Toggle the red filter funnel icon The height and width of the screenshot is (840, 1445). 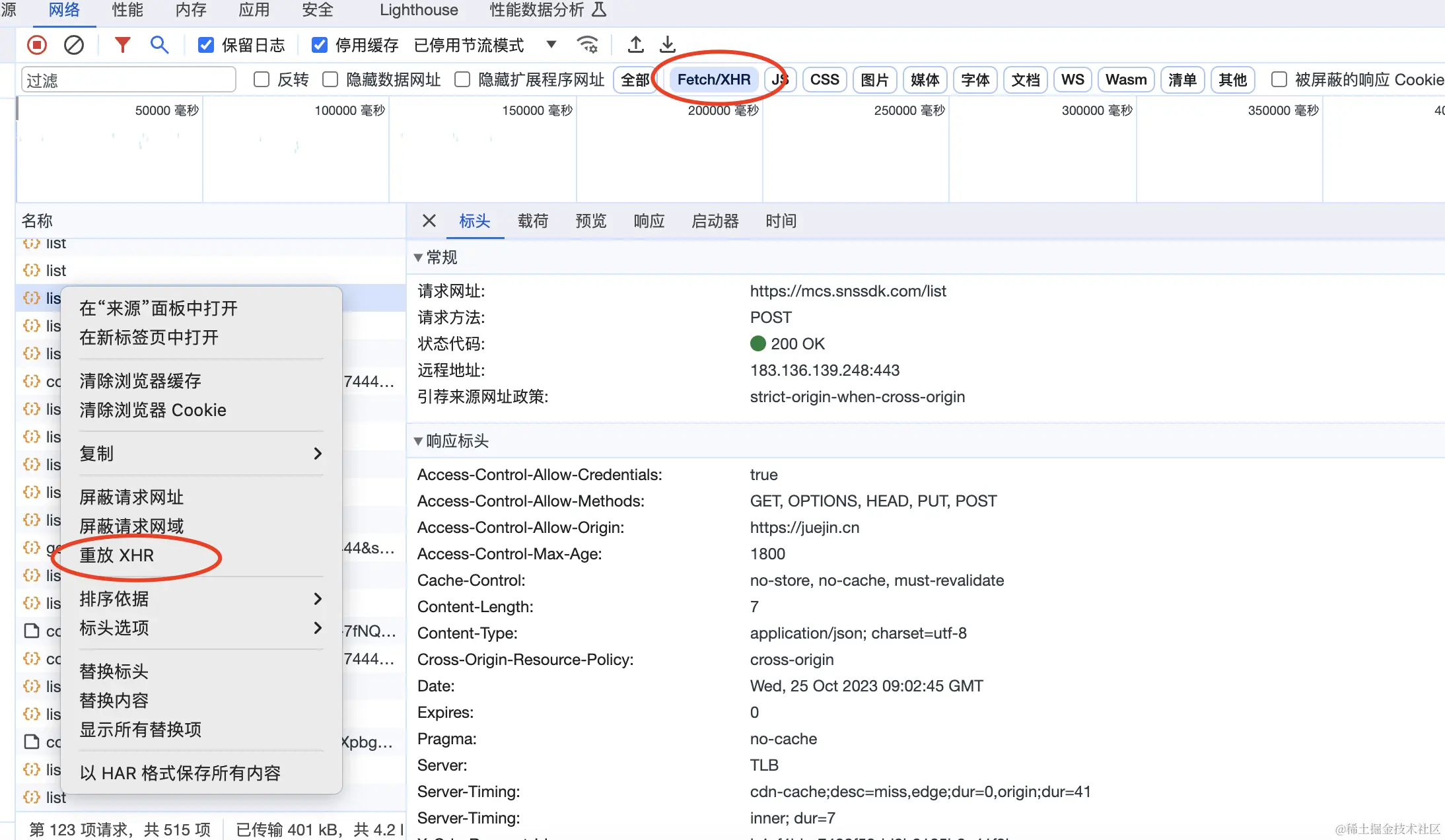point(122,45)
